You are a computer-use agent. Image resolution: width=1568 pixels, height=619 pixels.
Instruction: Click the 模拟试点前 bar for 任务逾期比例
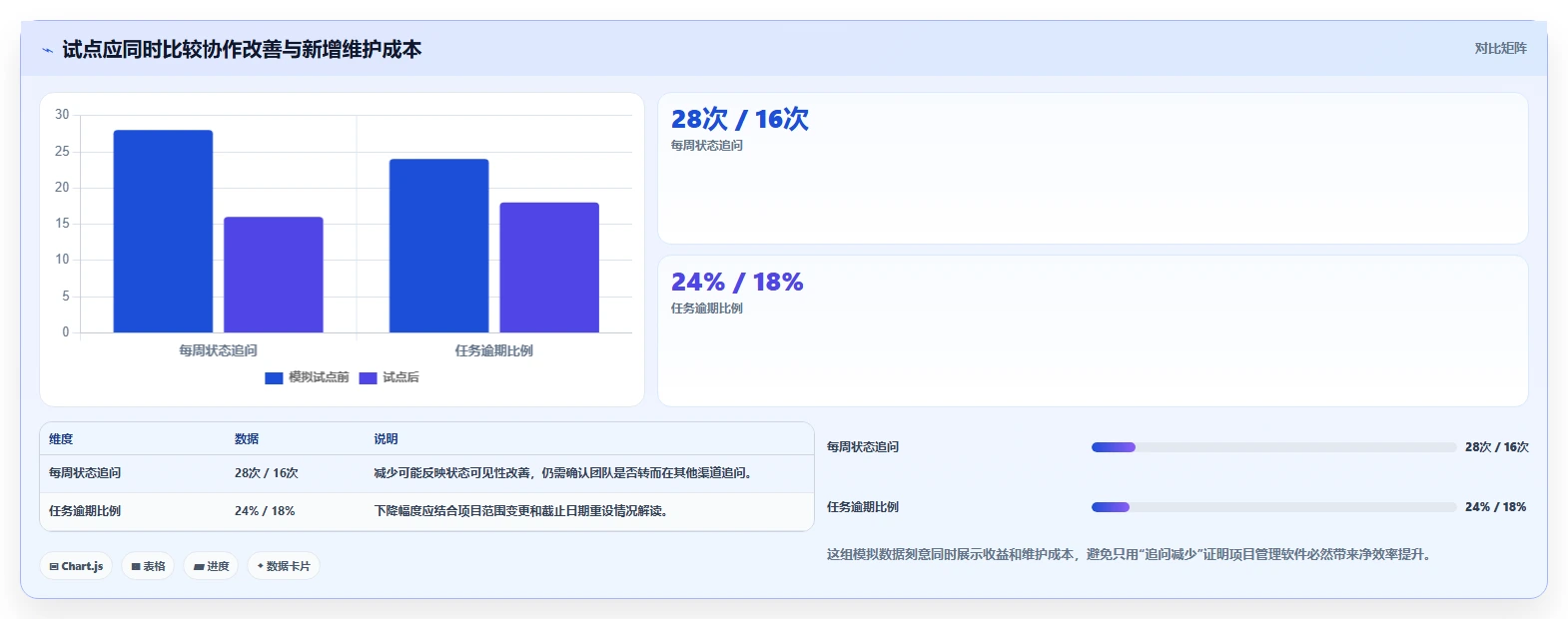click(x=439, y=246)
